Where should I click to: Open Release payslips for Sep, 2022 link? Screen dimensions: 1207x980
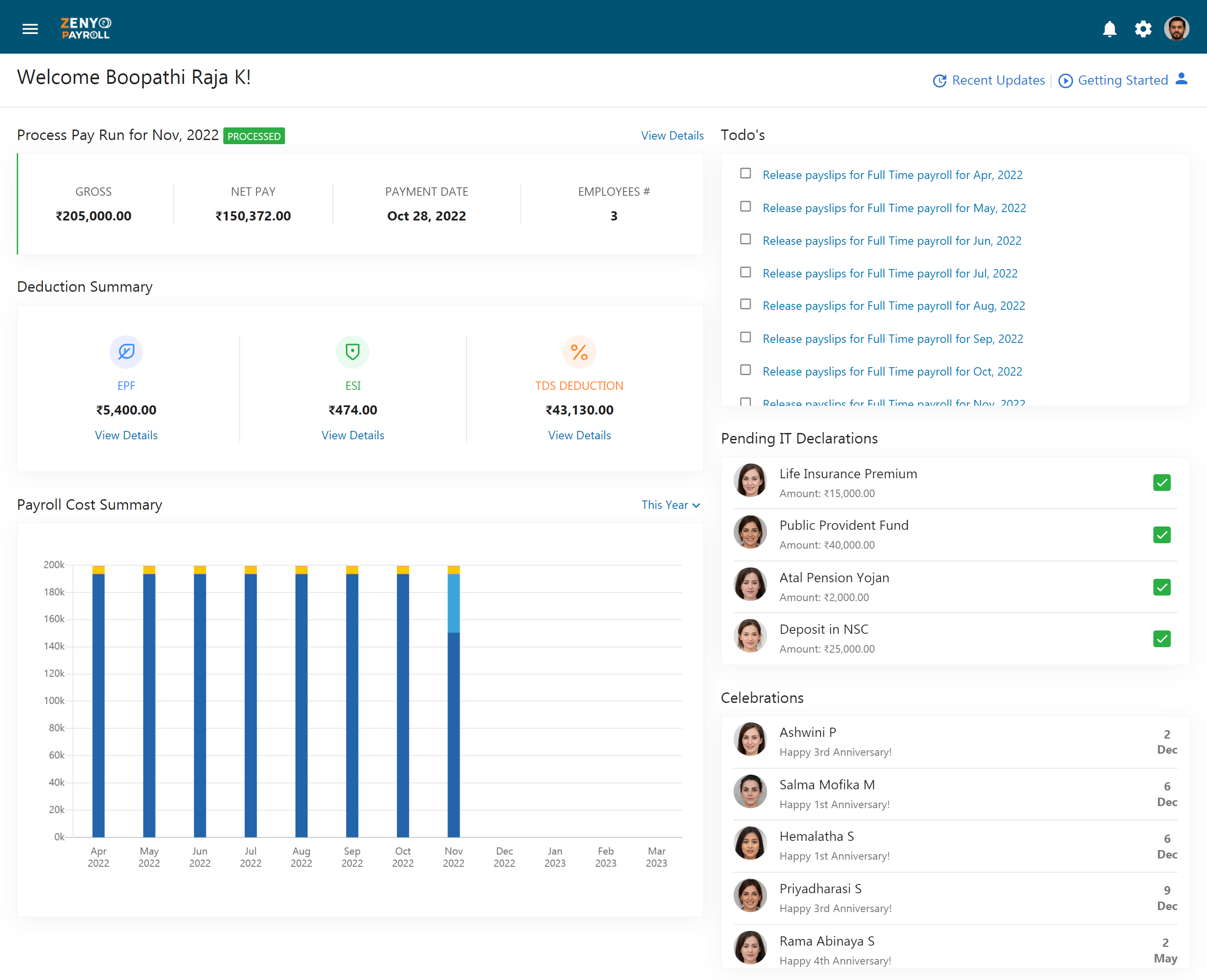point(893,339)
